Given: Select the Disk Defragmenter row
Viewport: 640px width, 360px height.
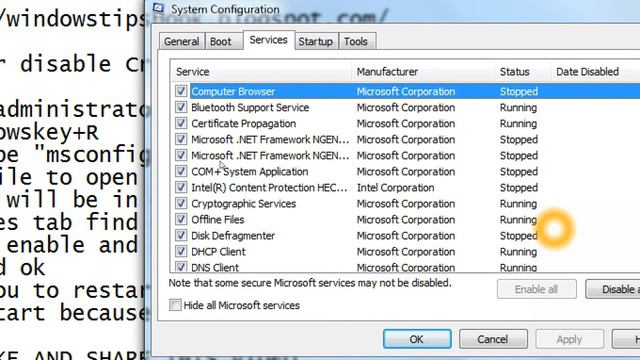Looking at the screenshot, I should click(x=406, y=236).
